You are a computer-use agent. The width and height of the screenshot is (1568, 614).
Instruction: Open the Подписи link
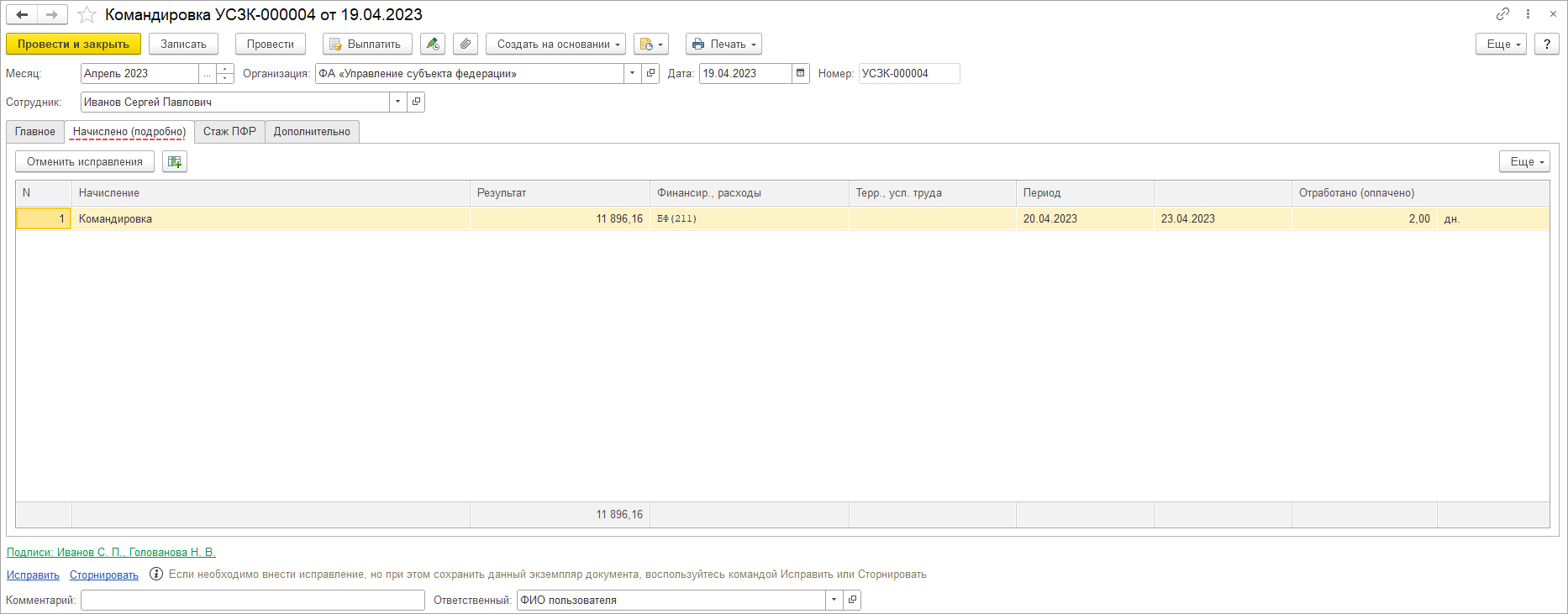pos(111,552)
